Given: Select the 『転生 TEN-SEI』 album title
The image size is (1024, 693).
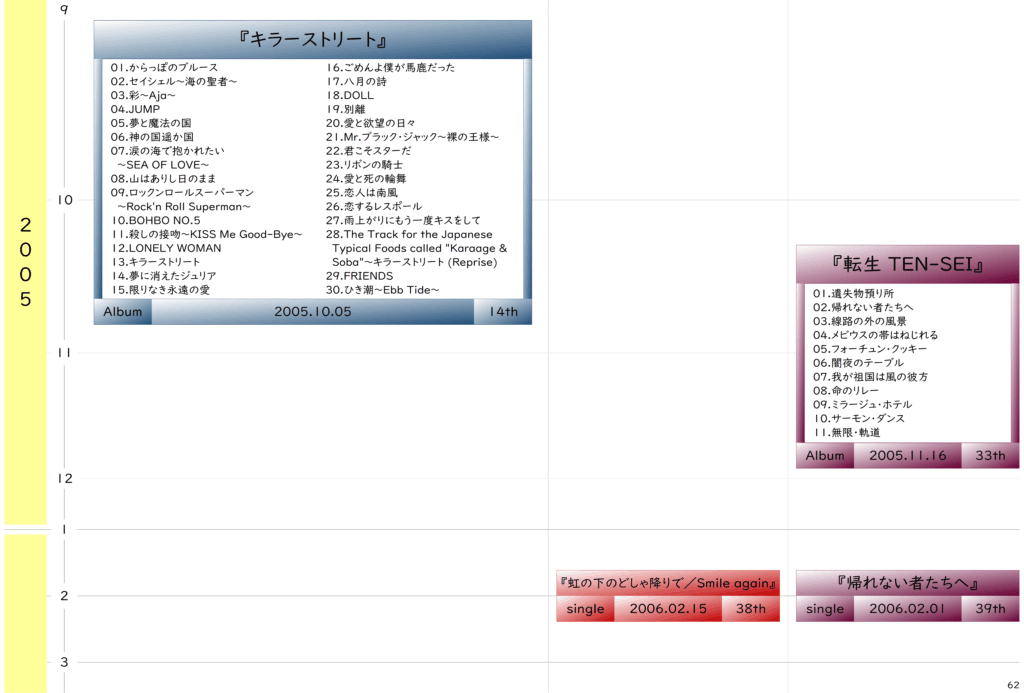Looking at the screenshot, I should pos(907,264).
